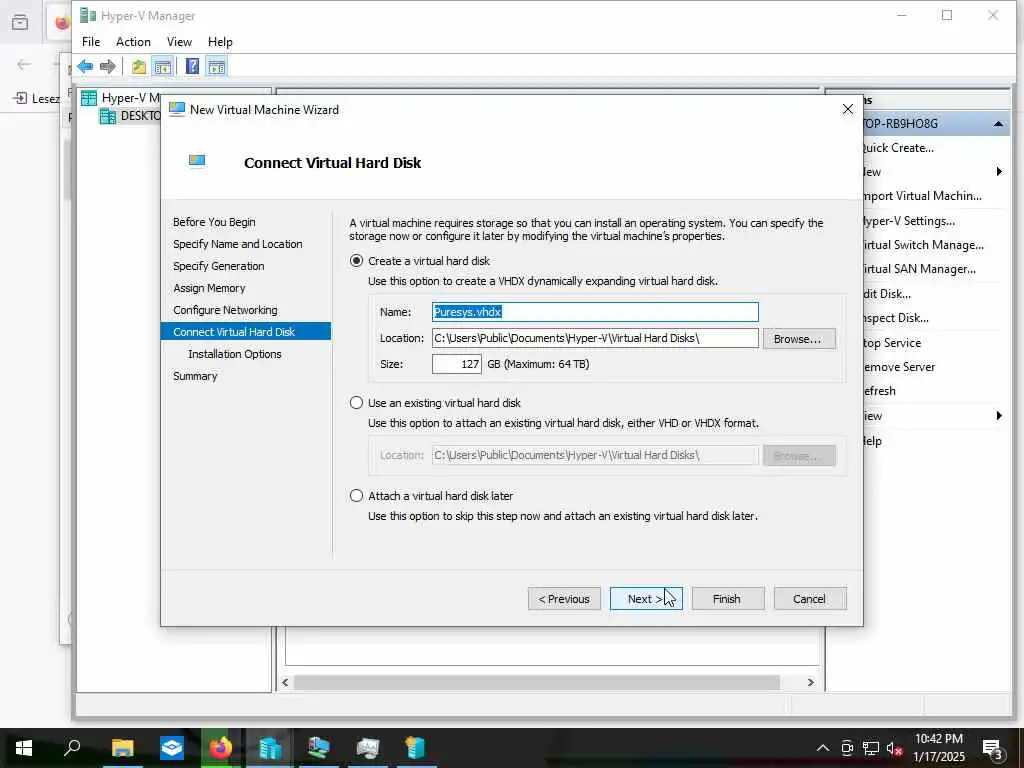
Task: Click the Previous button
Action: (564, 599)
